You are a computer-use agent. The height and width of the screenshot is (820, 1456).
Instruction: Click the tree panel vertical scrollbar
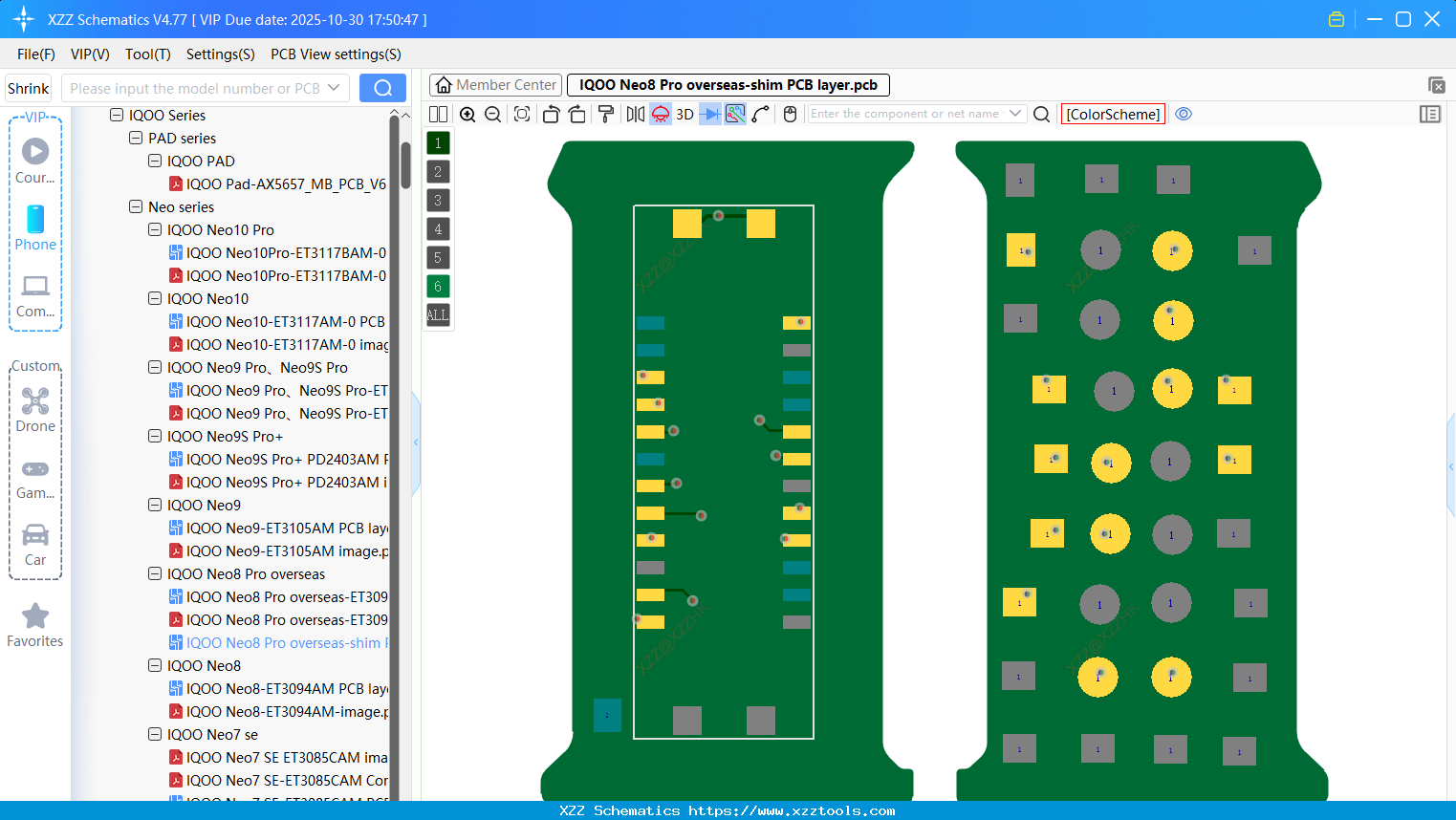405,164
